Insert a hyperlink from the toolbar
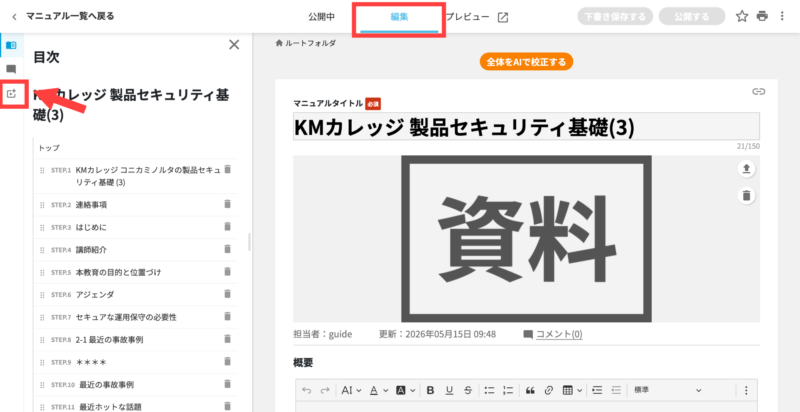 point(548,391)
